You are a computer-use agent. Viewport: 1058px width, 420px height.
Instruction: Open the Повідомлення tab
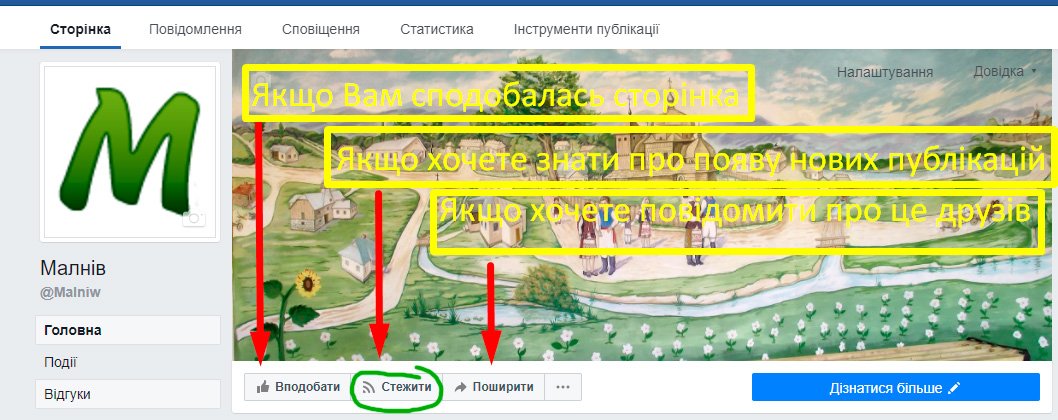pyautogui.click(x=195, y=29)
